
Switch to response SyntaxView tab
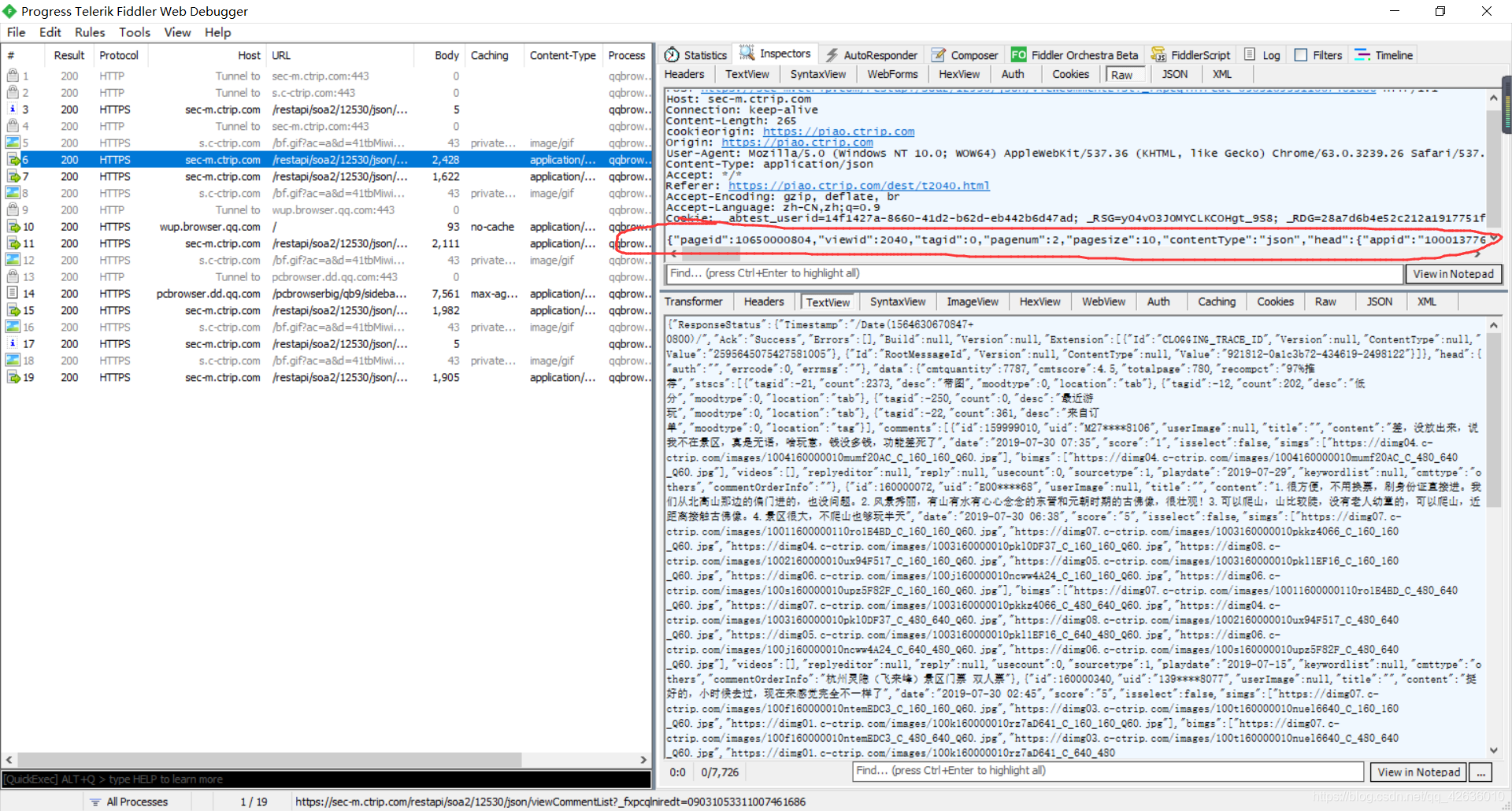pos(898,302)
